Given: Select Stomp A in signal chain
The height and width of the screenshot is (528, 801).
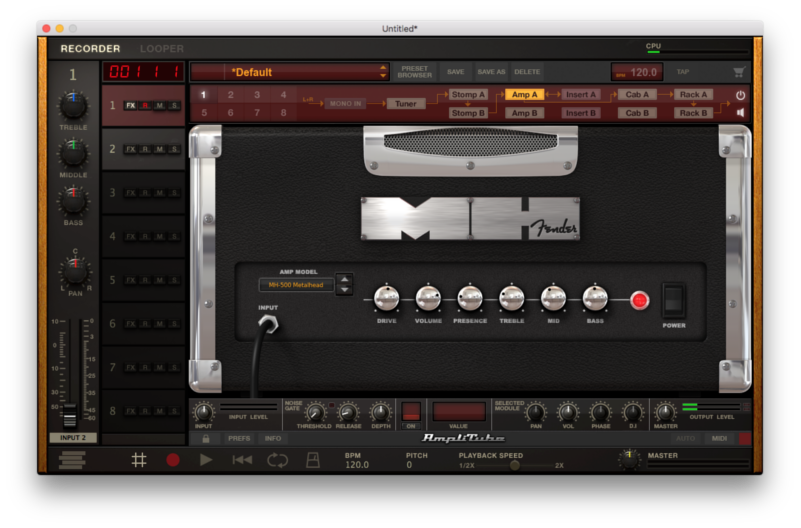Looking at the screenshot, I should click(x=468, y=94).
